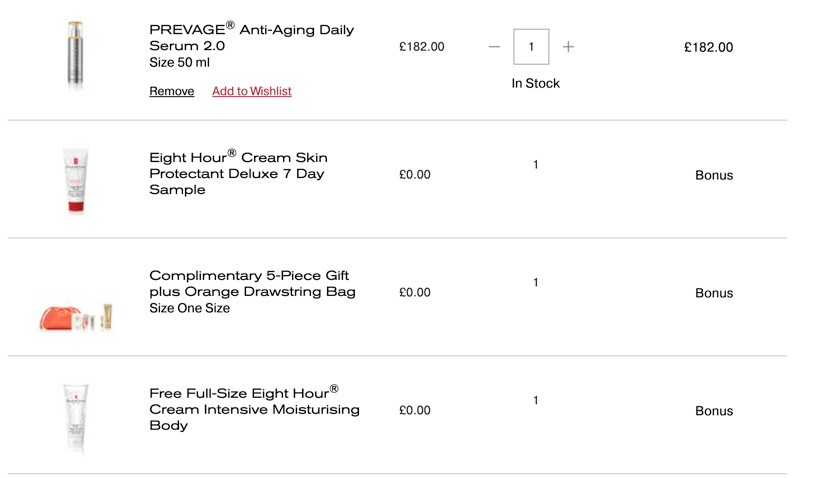Open Complimentary 5-Piece Gift product title
The image size is (813, 478).
(x=253, y=284)
